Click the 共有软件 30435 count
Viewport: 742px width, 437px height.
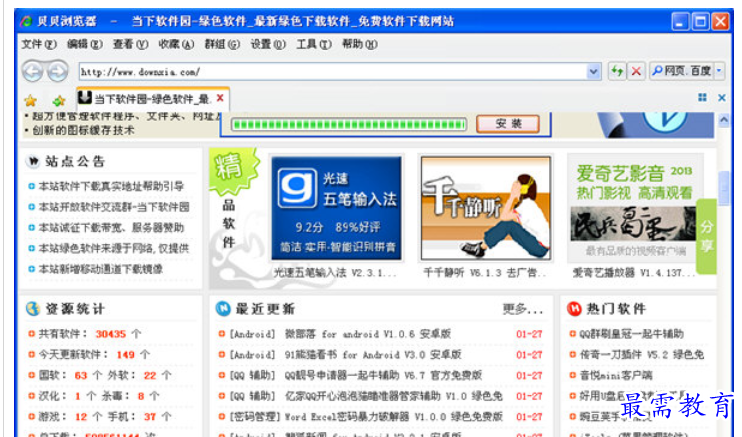click(111, 334)
